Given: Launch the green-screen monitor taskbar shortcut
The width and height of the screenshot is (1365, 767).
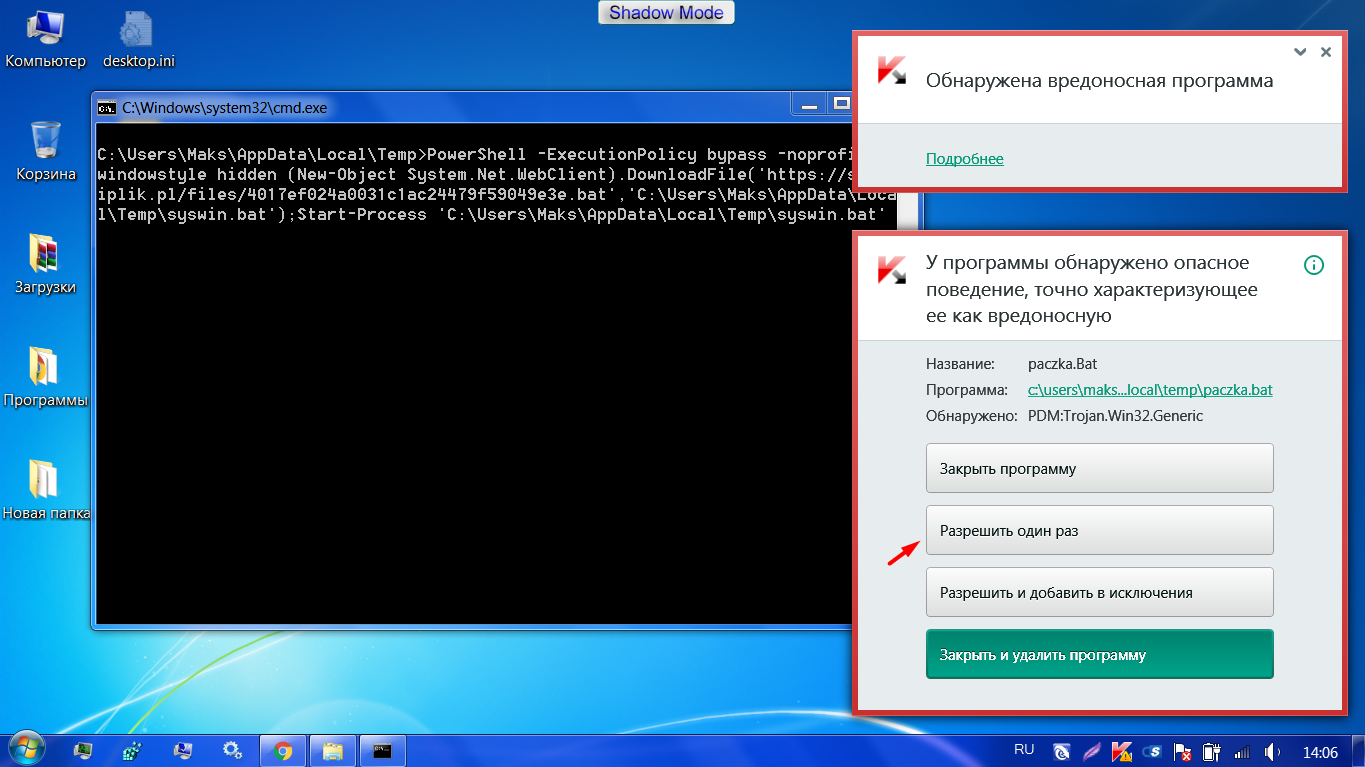Looking at the screenshot, I should [84, 750].
